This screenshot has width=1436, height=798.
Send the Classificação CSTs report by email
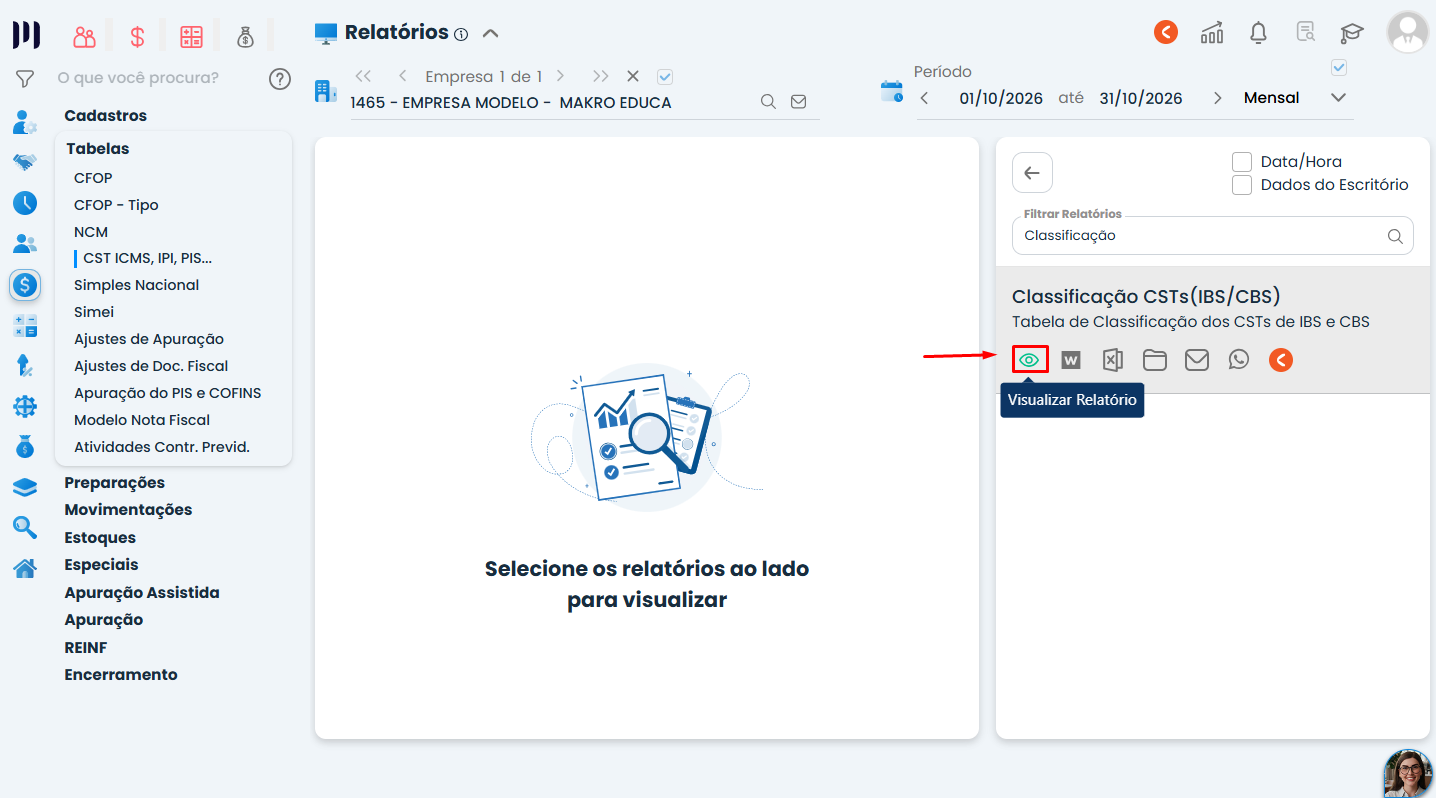pos(1197,360)
